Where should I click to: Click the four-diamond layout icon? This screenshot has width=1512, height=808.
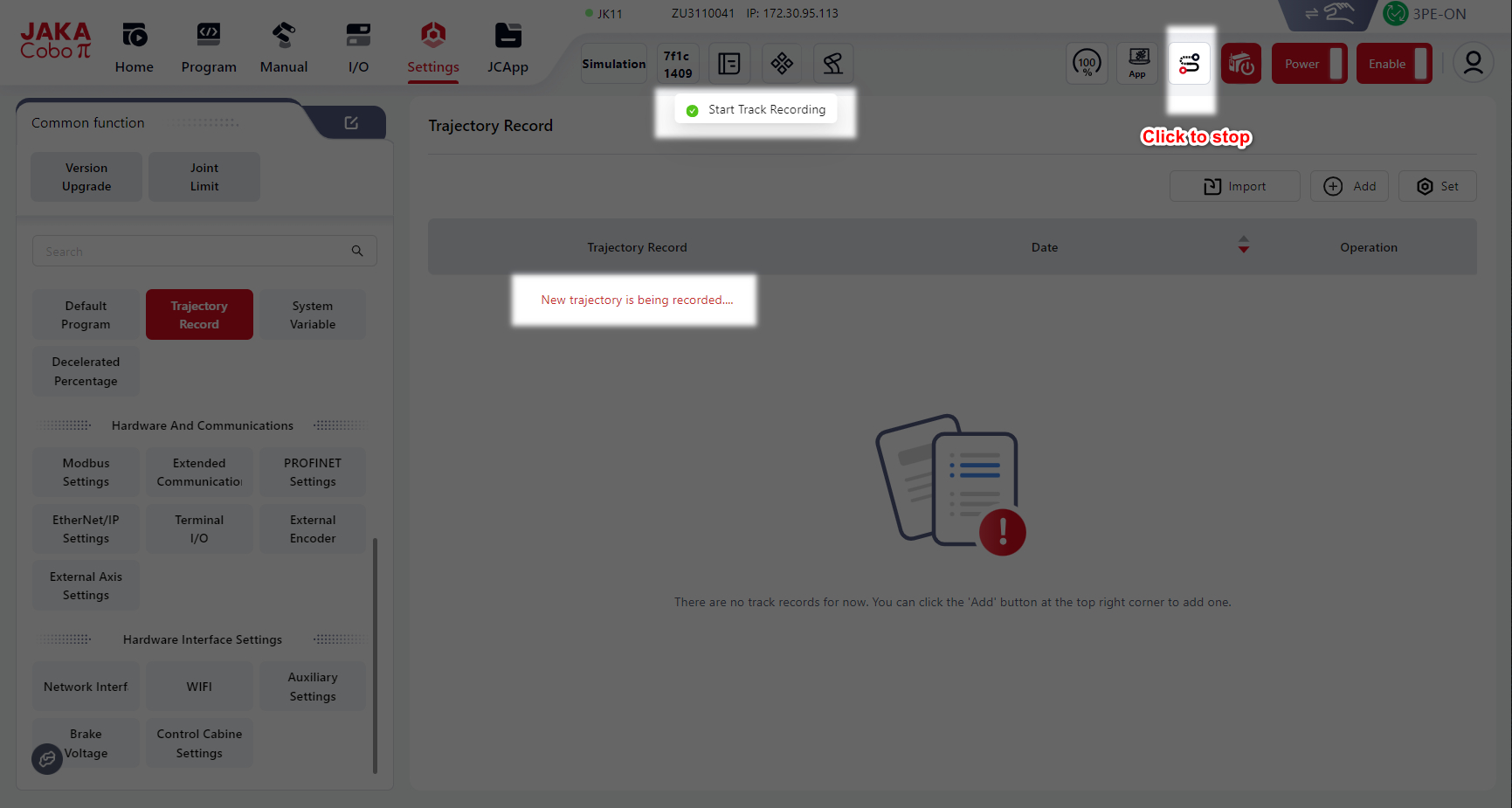(782, 64)
